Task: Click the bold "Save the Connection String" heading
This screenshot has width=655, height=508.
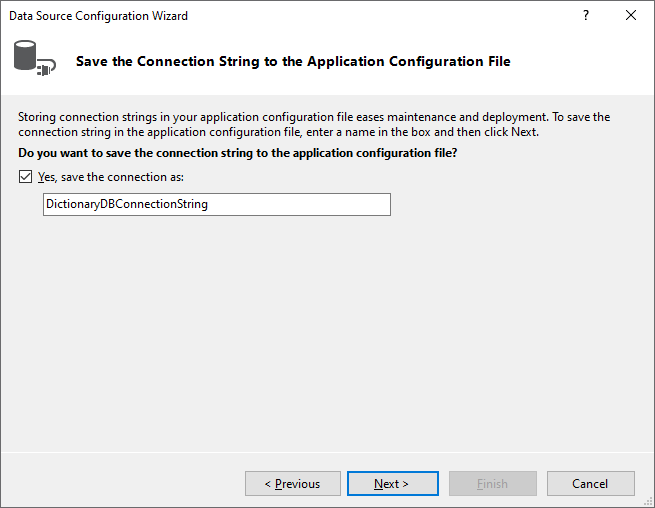Action: click(293, 61)
